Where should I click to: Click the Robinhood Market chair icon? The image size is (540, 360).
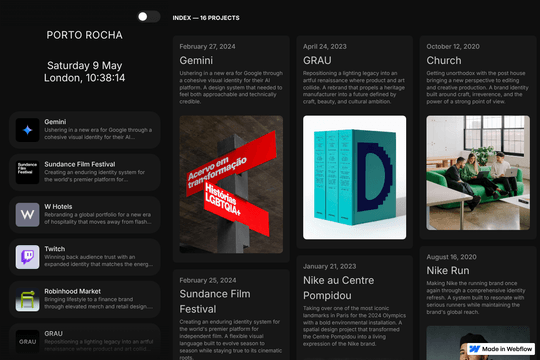coord(28,299)
